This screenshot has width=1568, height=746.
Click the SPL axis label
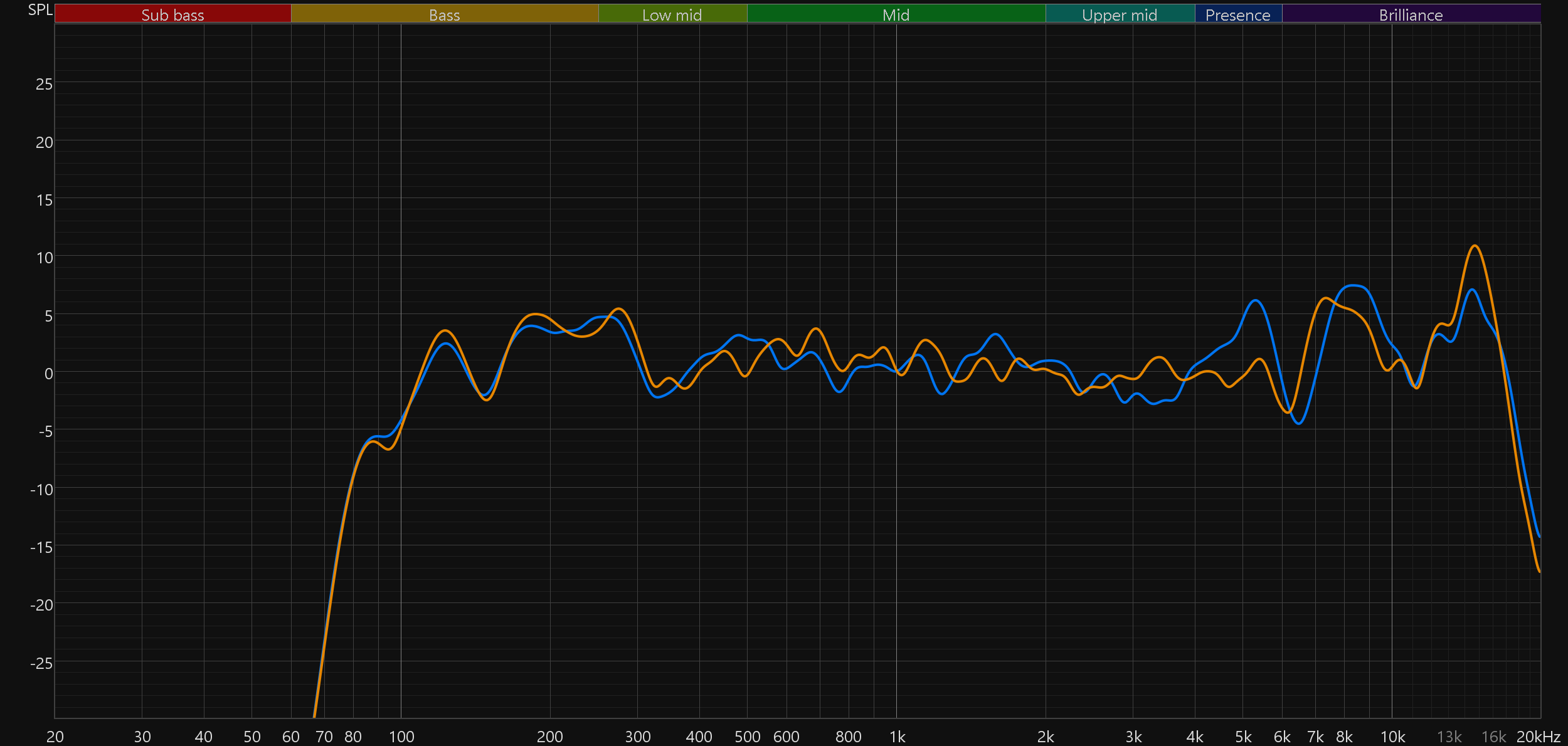point(40,9)
